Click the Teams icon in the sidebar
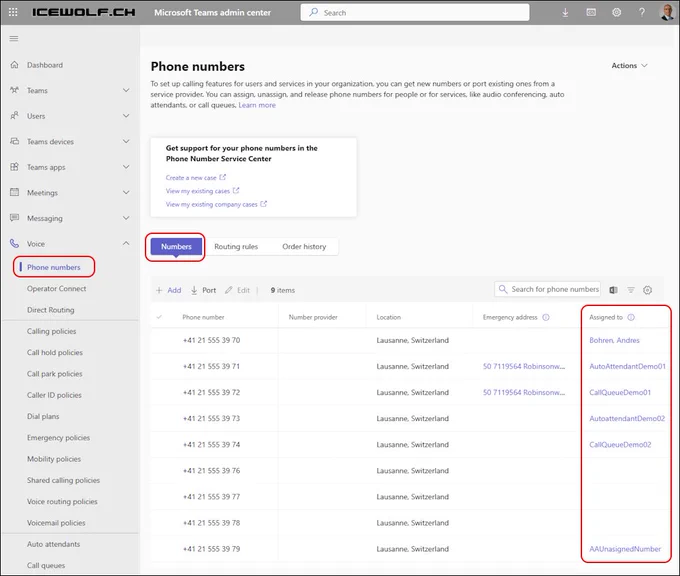This screenshot has width=680, height=576. pyautogui.click(x=14, y=90)
